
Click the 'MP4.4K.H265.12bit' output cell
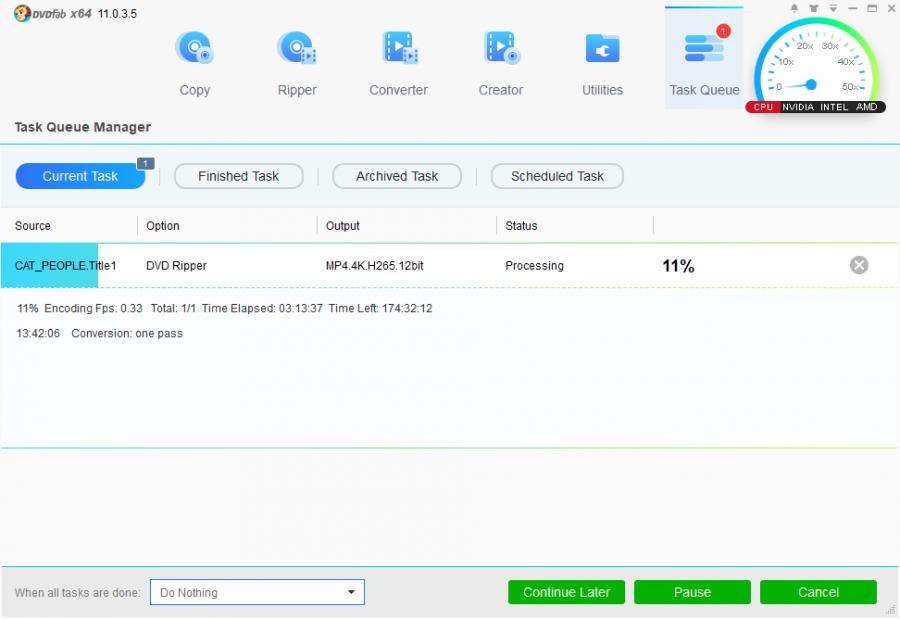pos(374,265)
